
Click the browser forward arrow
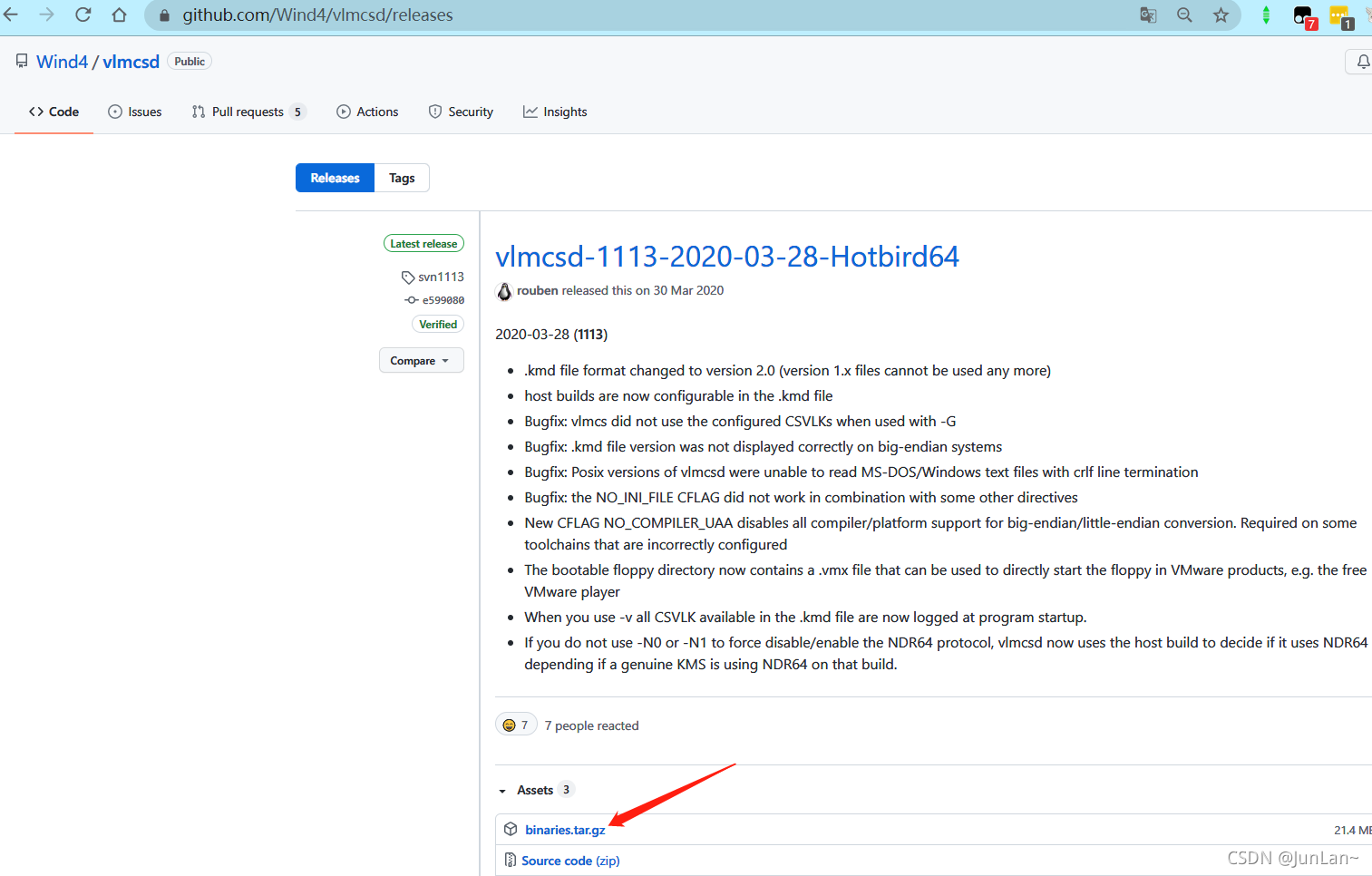pyautogui.click(x=47, y=15)
